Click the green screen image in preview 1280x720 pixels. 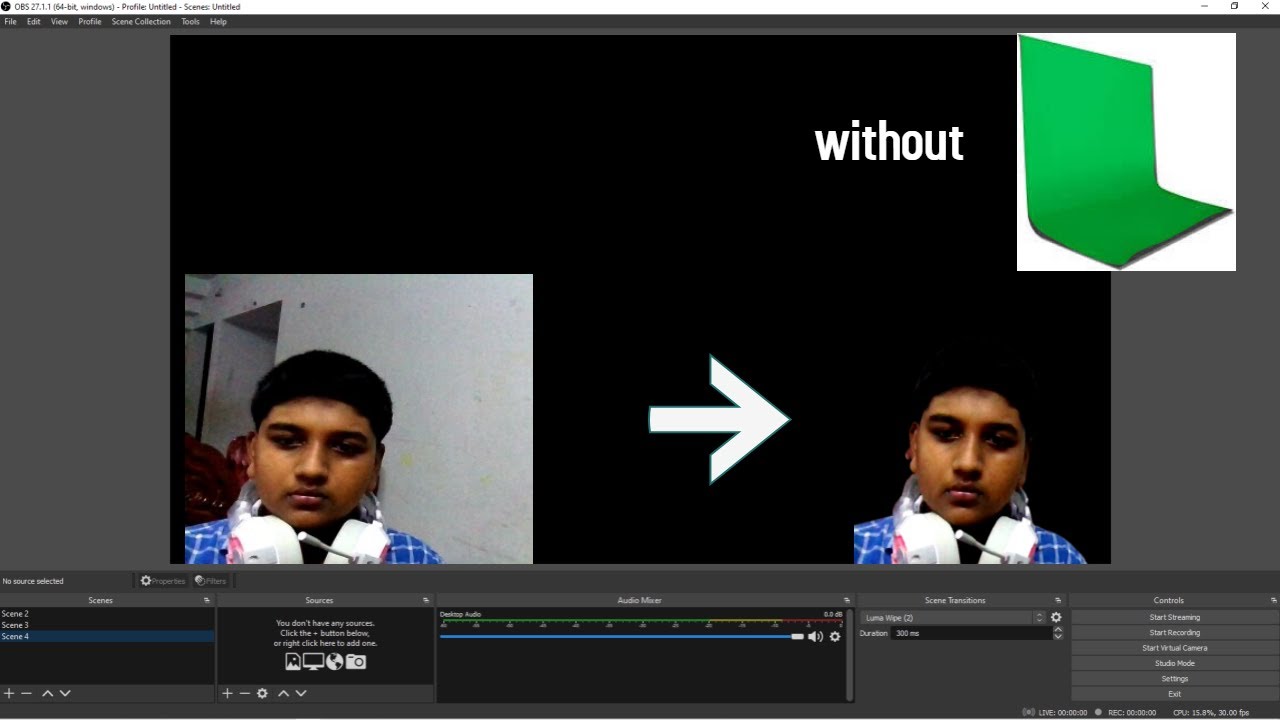(x=1126, y=152)
